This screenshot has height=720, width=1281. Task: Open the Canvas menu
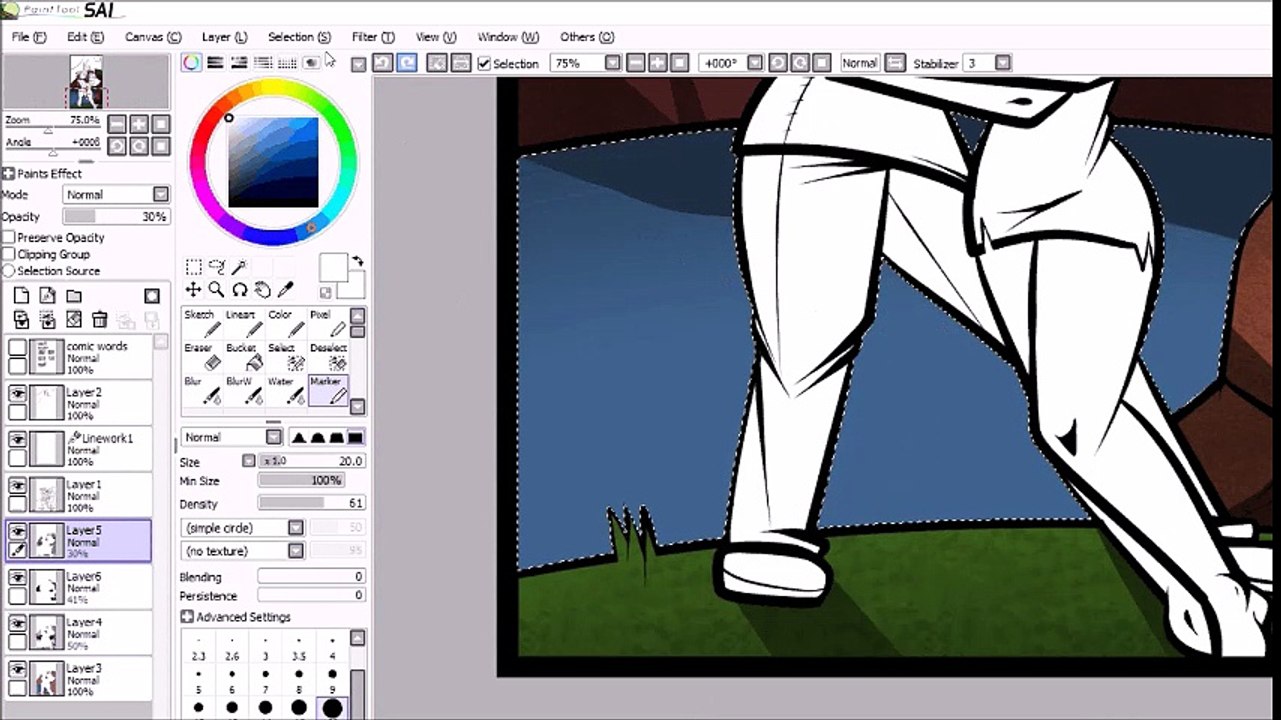(153, 37)
